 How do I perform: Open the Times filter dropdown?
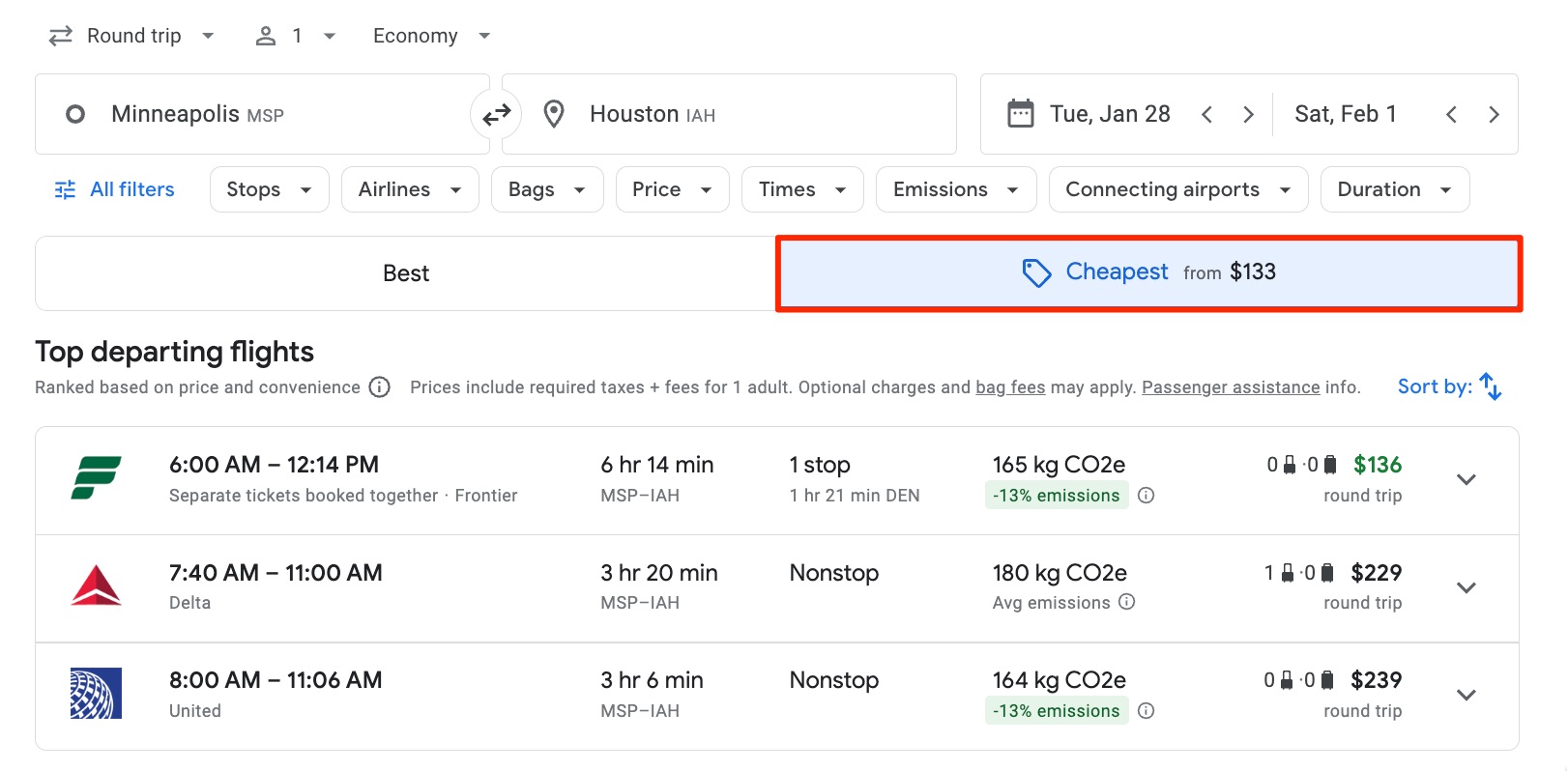(803, 189)
